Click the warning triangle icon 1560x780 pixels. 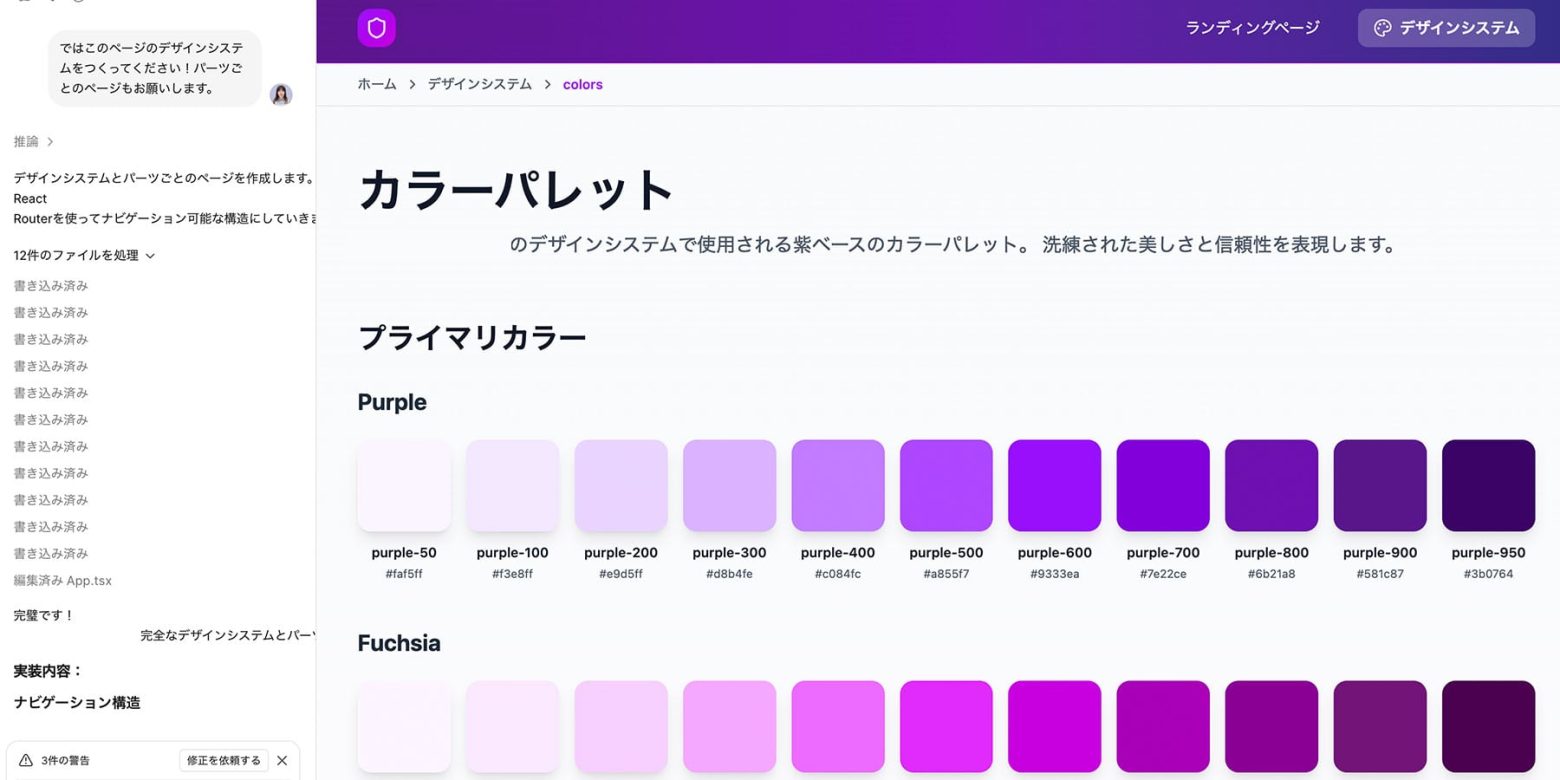(x=26, y=760)
